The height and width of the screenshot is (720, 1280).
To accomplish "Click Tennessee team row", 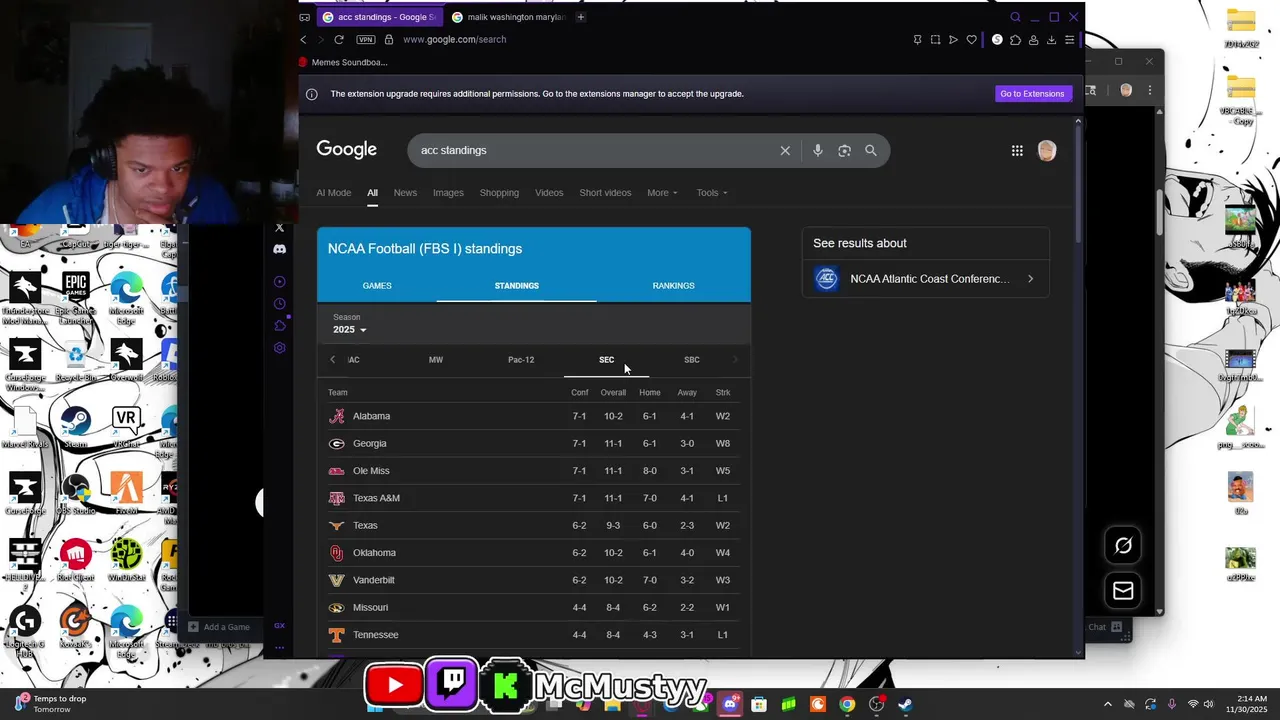I will click(x=533, y=635).
